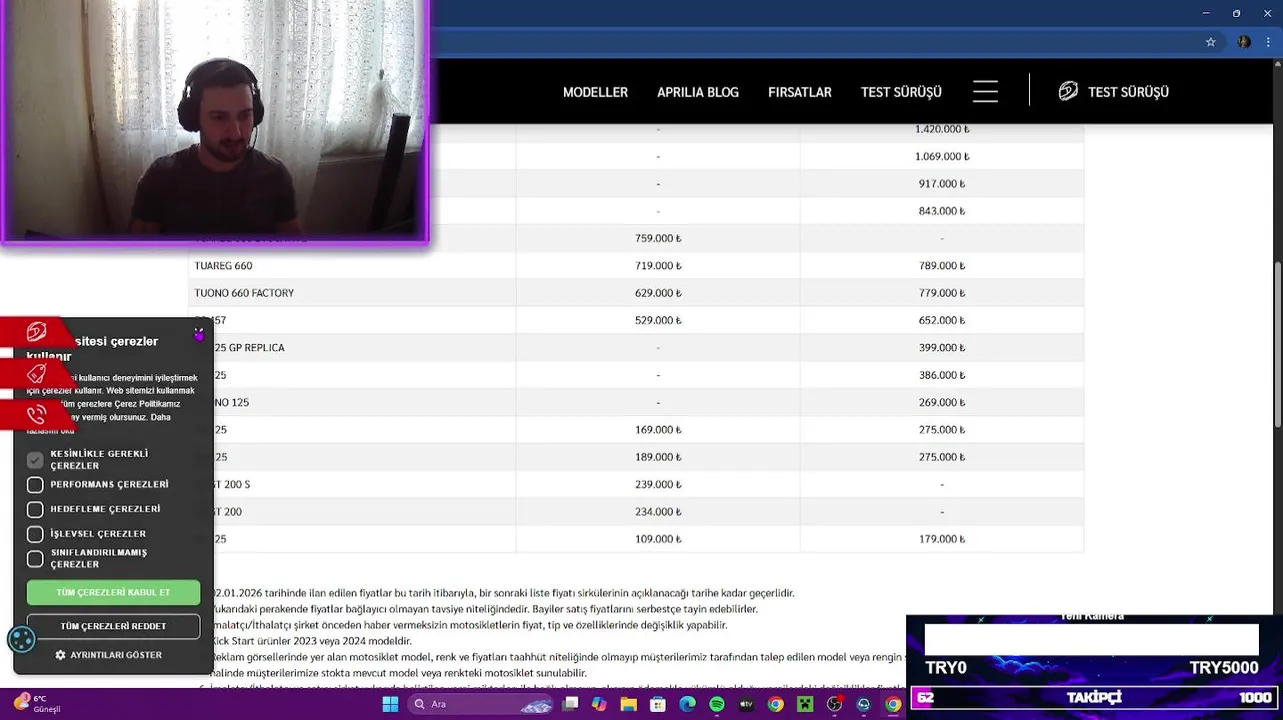Open TEST SÜRÜŞÜ in the navigation menu

point(901,92)
